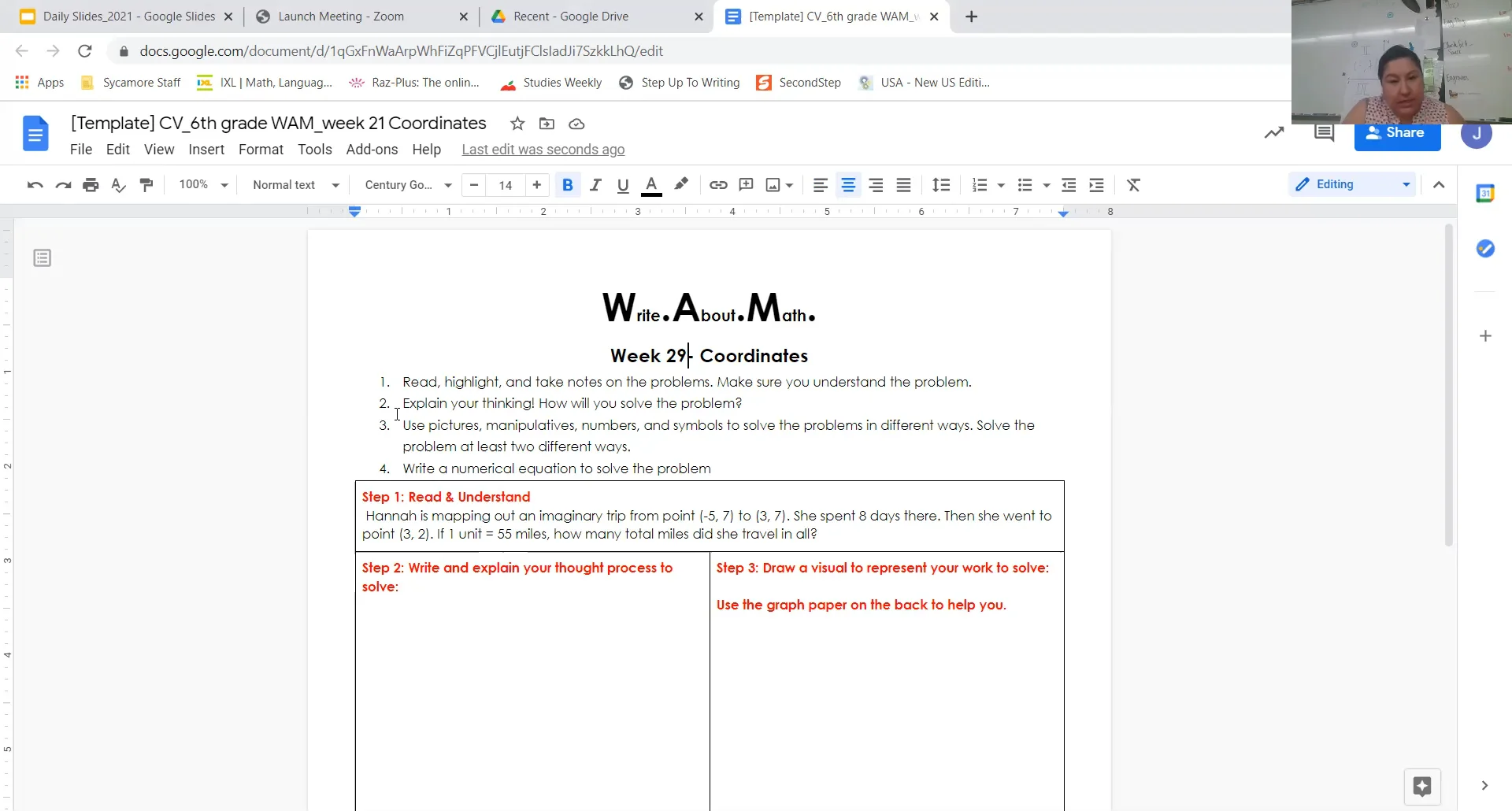Select the paint format roller
This screenshot has height=811, width=1512.
pos(146,185)
